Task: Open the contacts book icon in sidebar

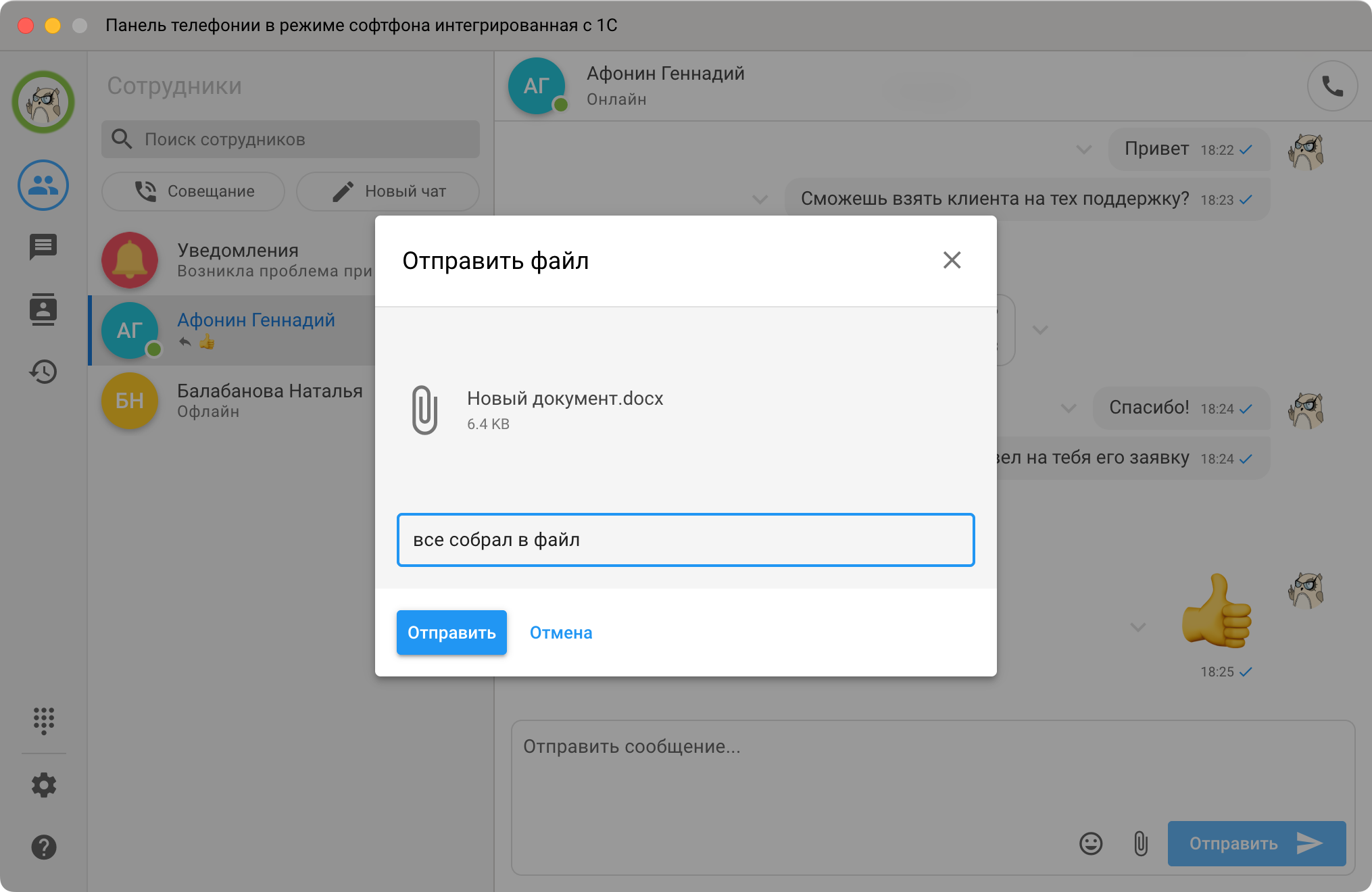Action: pos(43,309)
